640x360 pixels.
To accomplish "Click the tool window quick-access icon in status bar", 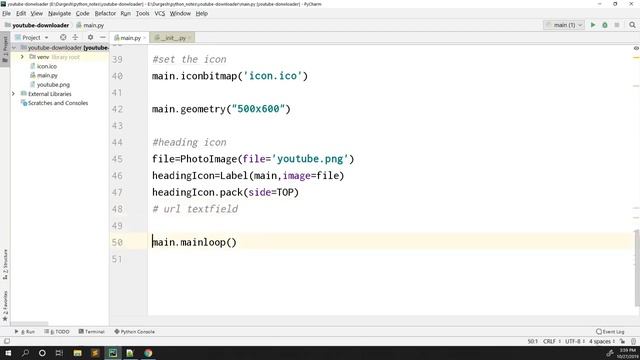I will [7, 341].
